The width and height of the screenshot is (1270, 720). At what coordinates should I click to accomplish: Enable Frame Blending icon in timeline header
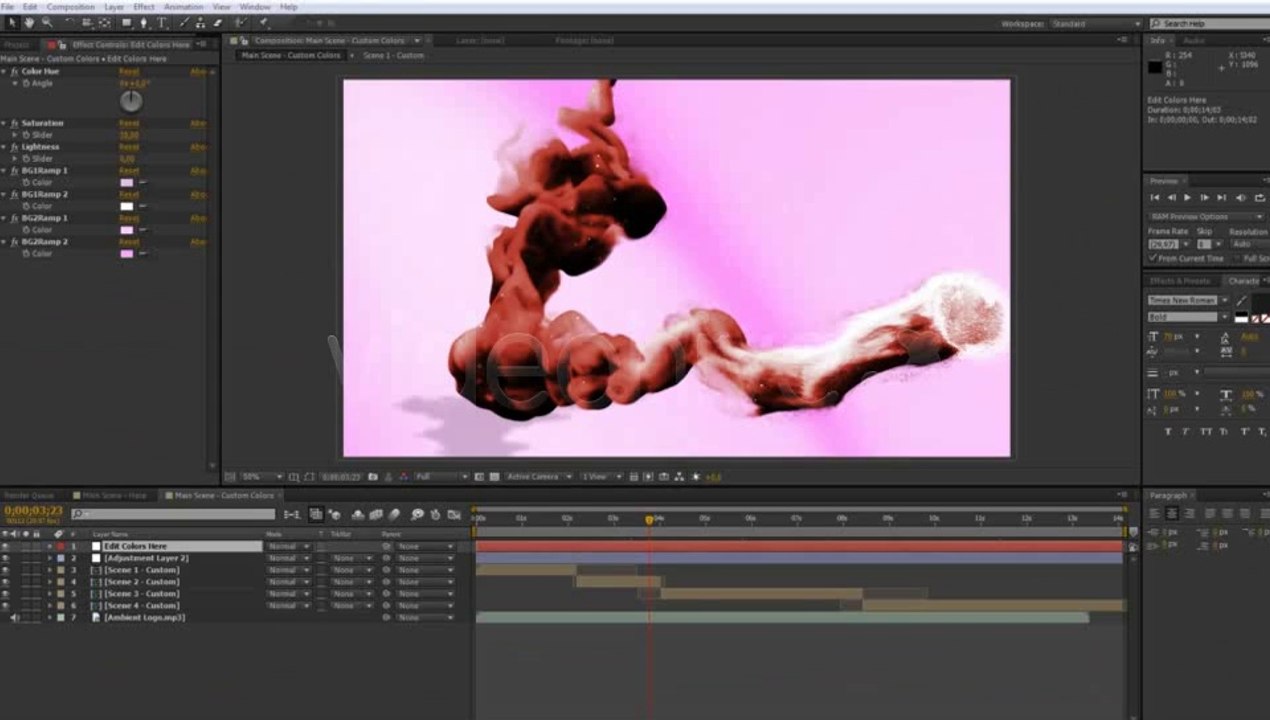376,514
